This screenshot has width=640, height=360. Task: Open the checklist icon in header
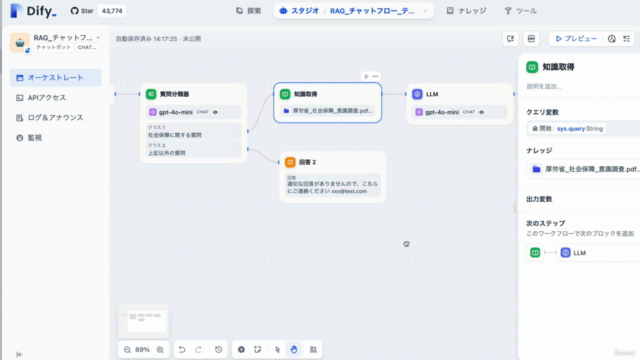click(627, 39)
